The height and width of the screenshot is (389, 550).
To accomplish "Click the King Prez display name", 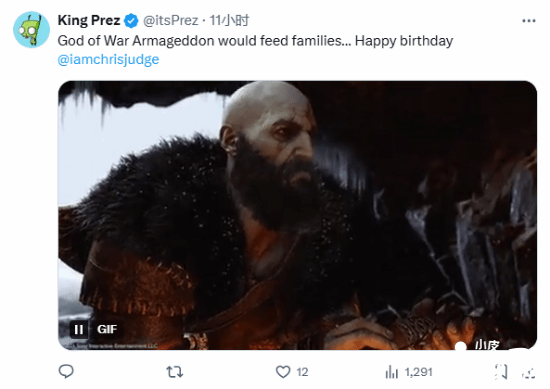I will (x=89, y=20).
